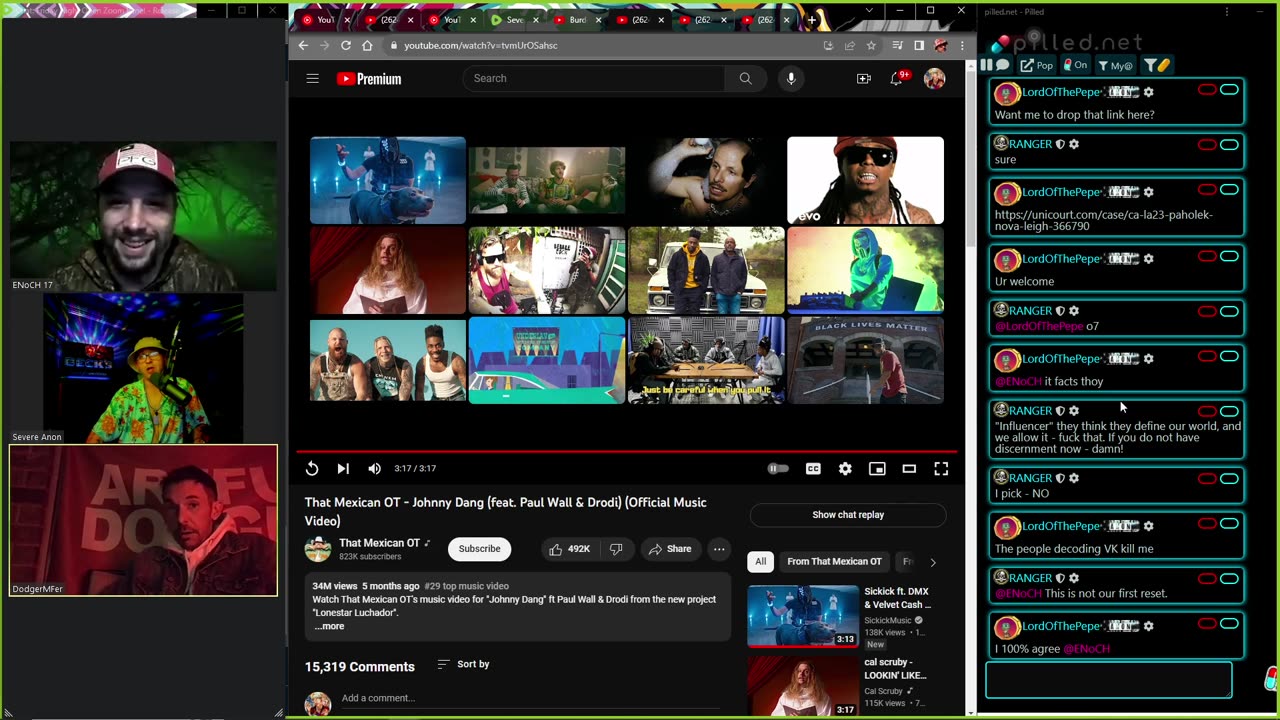The image size is (1280, 720).
Task: Switch the player to miniplayer mode
Action: click(877, 468)
